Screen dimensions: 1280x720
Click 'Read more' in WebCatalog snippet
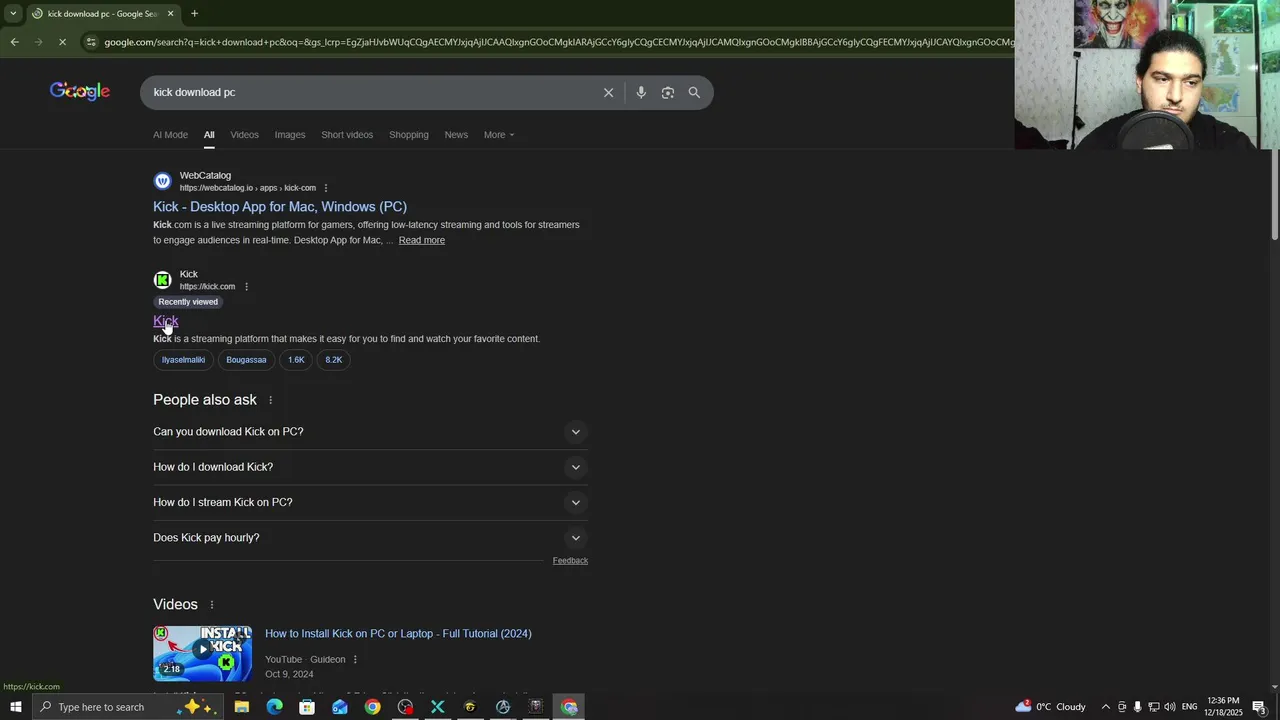(422, 240)
